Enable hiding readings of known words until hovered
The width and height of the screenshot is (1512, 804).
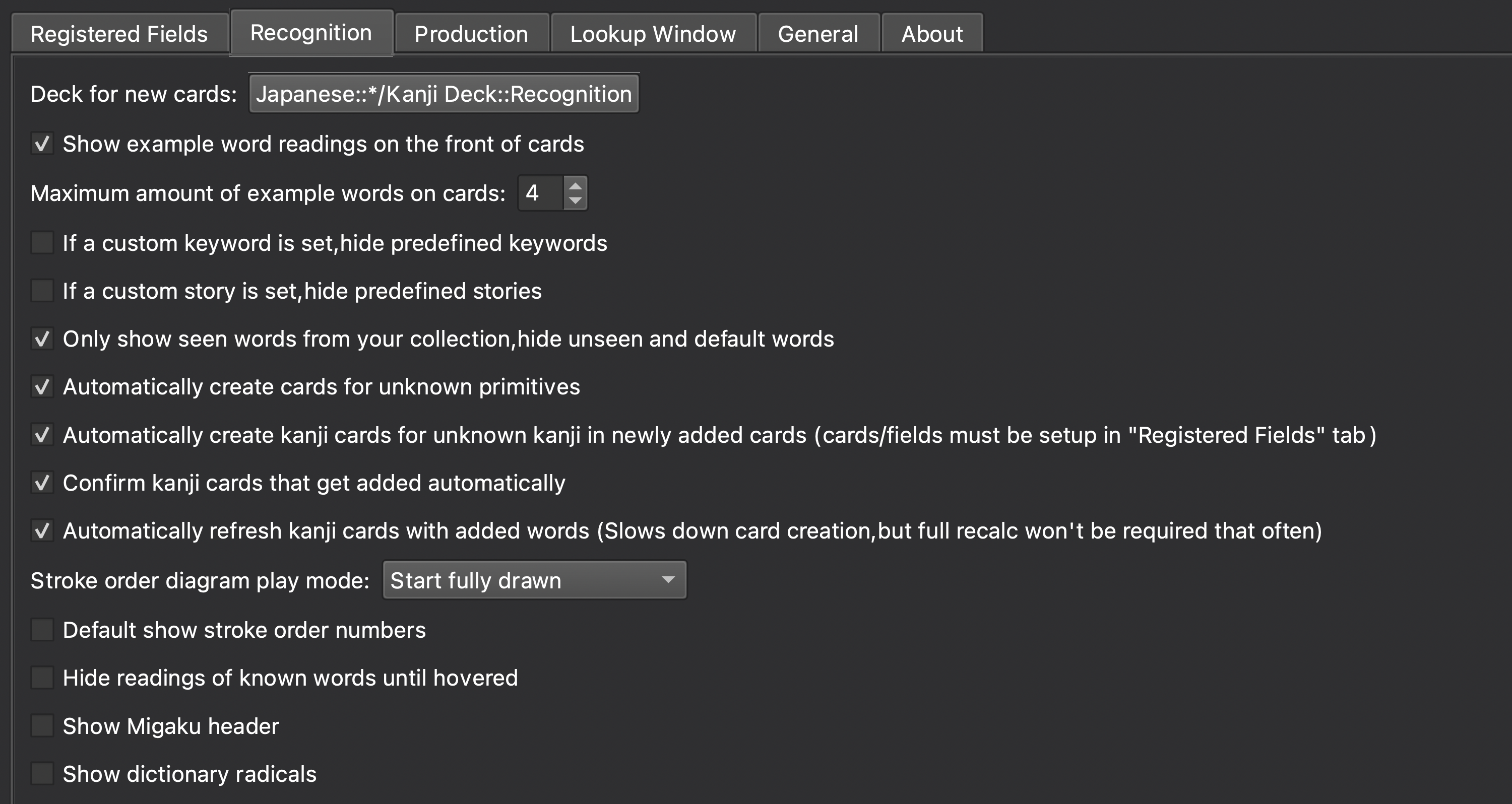42,678
